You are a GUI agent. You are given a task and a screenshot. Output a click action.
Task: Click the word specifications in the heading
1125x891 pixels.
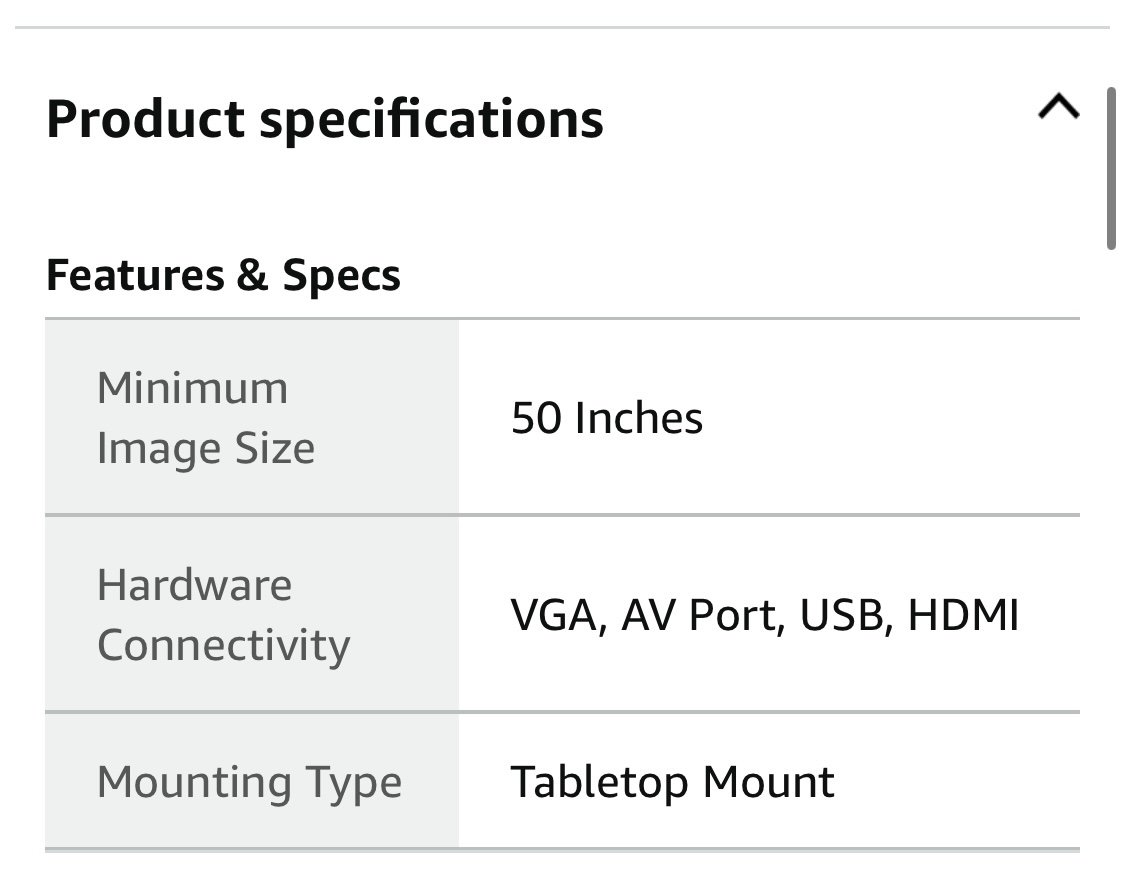coord(431,119)
